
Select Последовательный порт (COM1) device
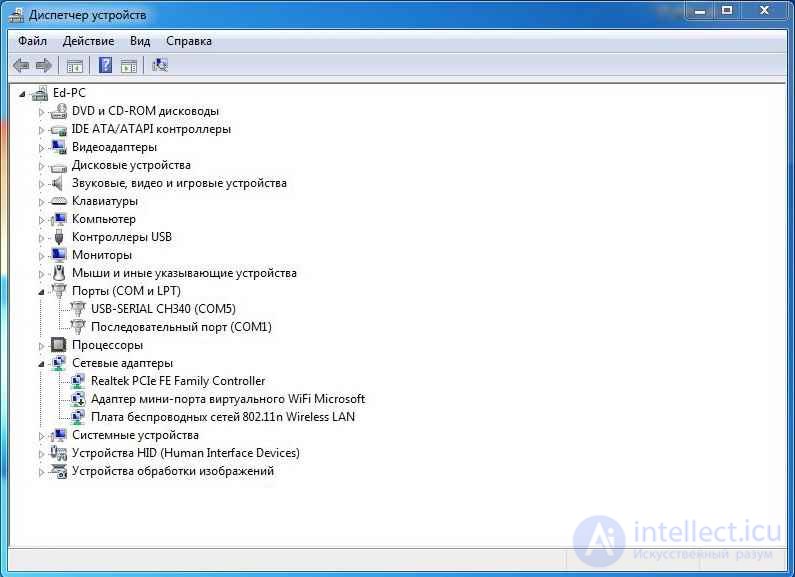[181, 327]
